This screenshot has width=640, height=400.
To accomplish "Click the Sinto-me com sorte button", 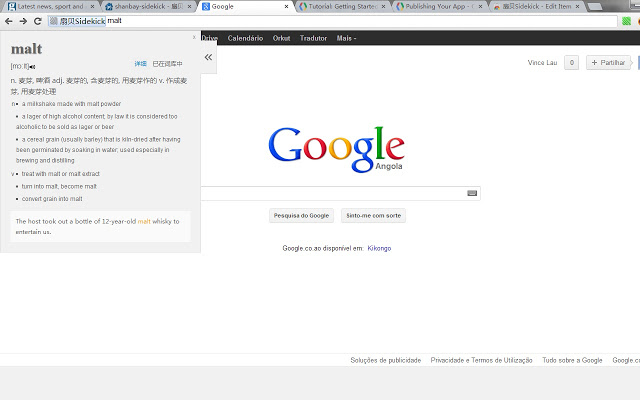I will [x=373, y=216].
